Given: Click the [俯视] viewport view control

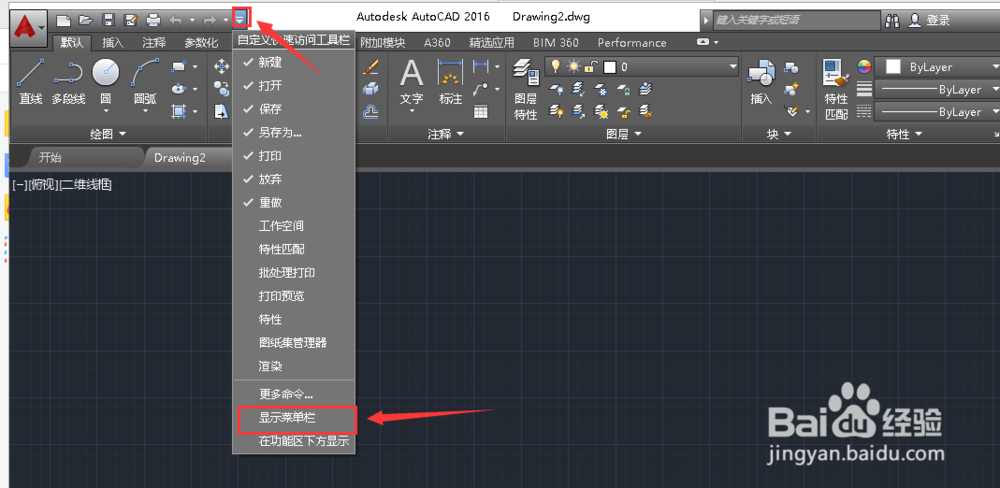Looking at the screenshot, I should (44, 186).
